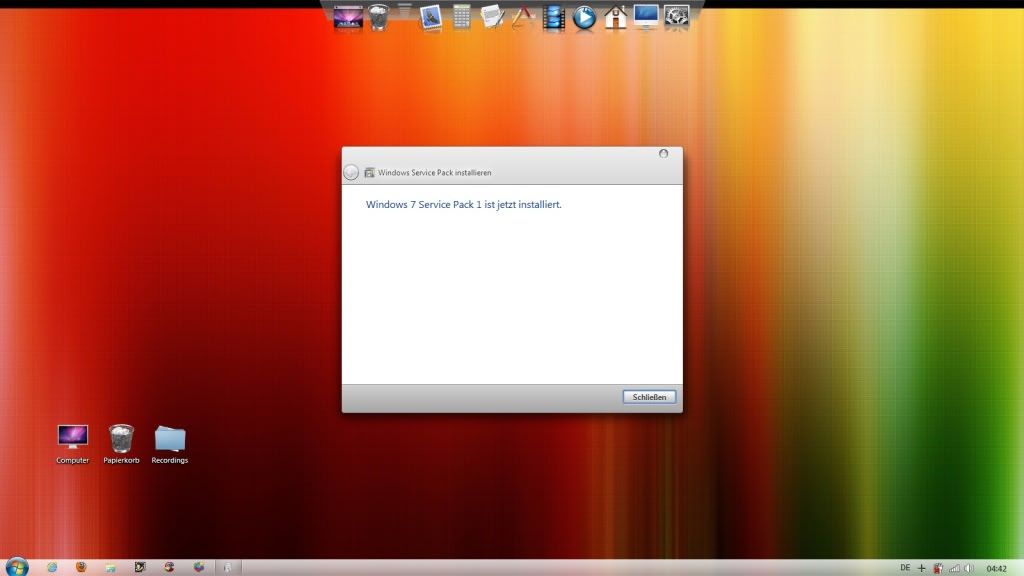Click the installer icon next to the dialog title

coord(369,172)
